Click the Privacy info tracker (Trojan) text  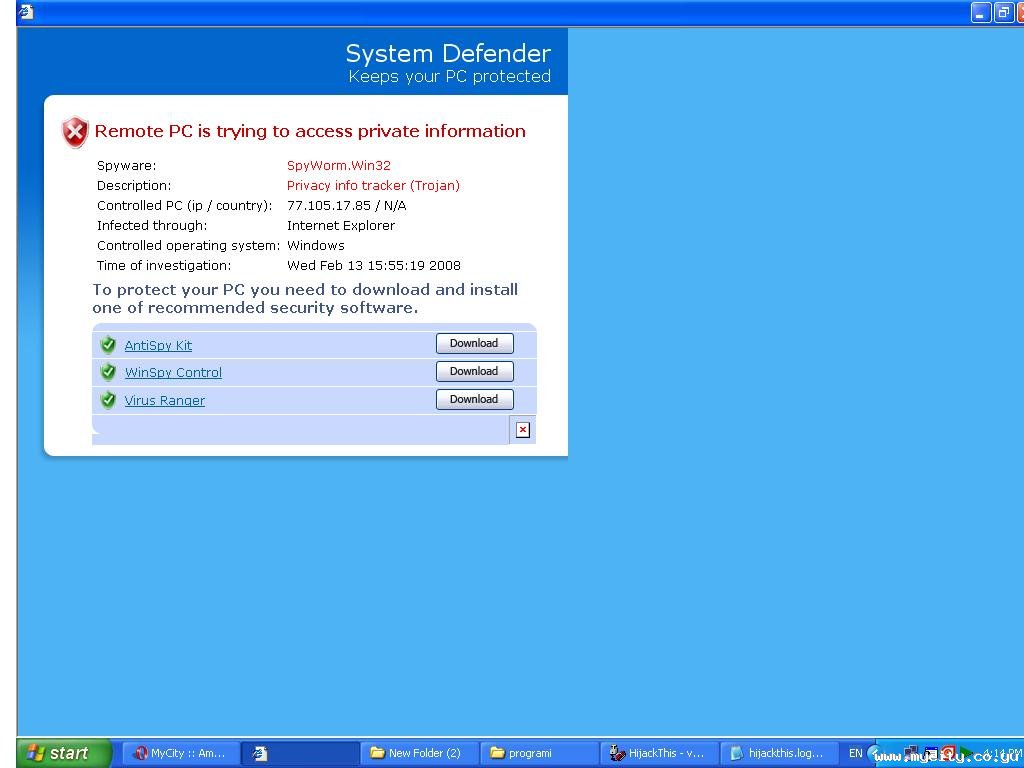point(373,185)
